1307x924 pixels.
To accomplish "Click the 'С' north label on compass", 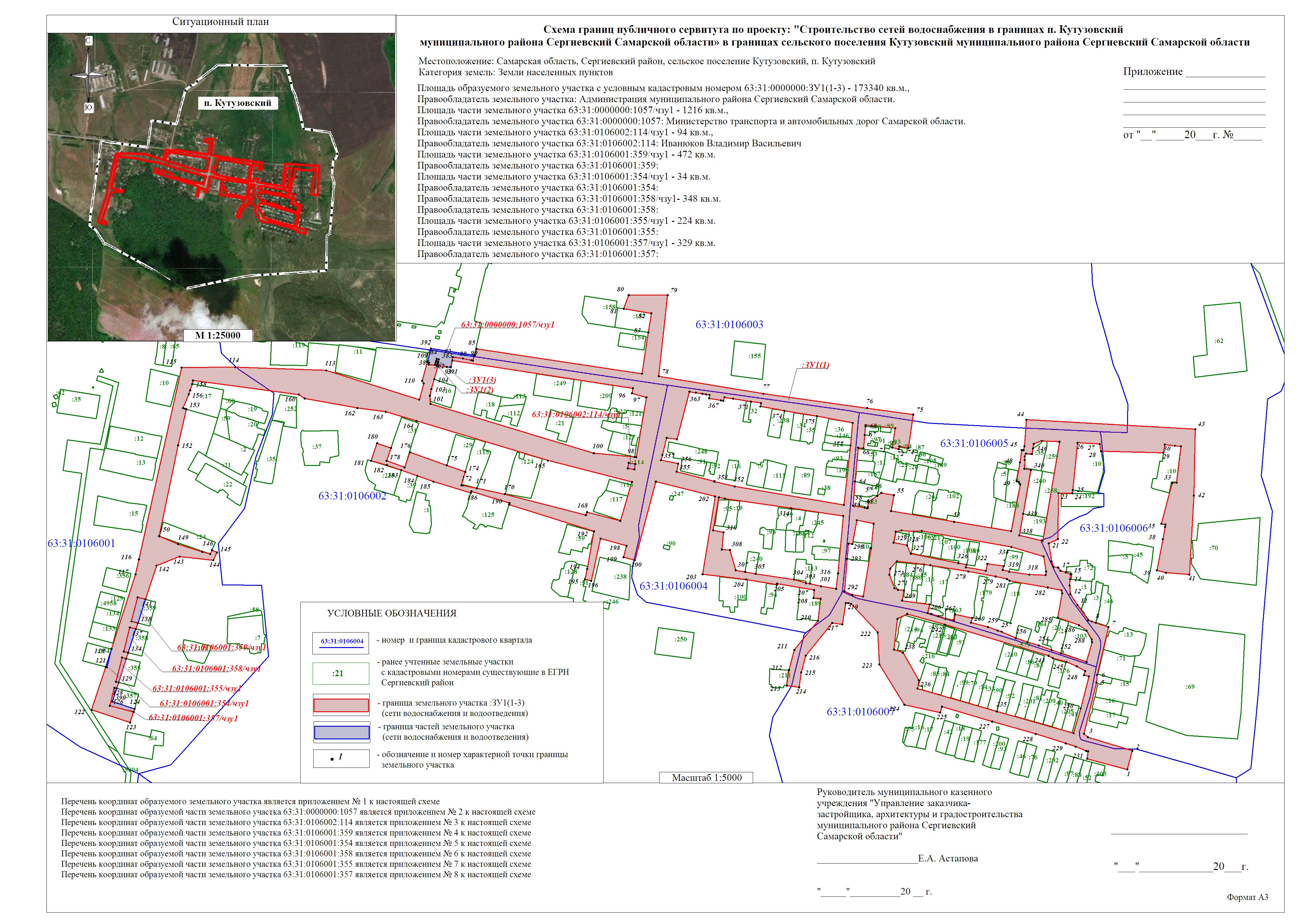I will [89, 41].
